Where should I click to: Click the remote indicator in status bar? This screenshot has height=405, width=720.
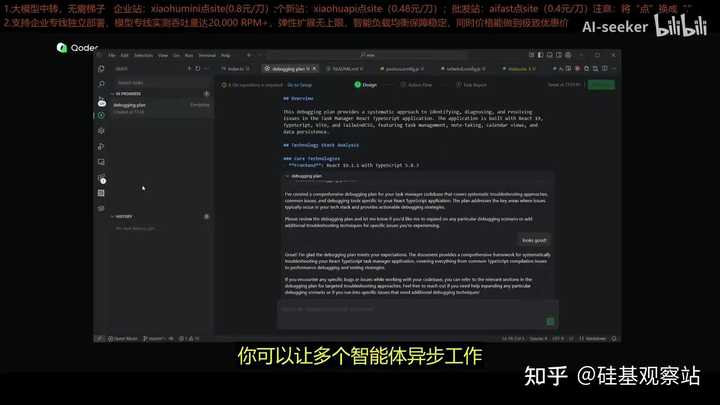pyautogui.click(x=99, y=339)
